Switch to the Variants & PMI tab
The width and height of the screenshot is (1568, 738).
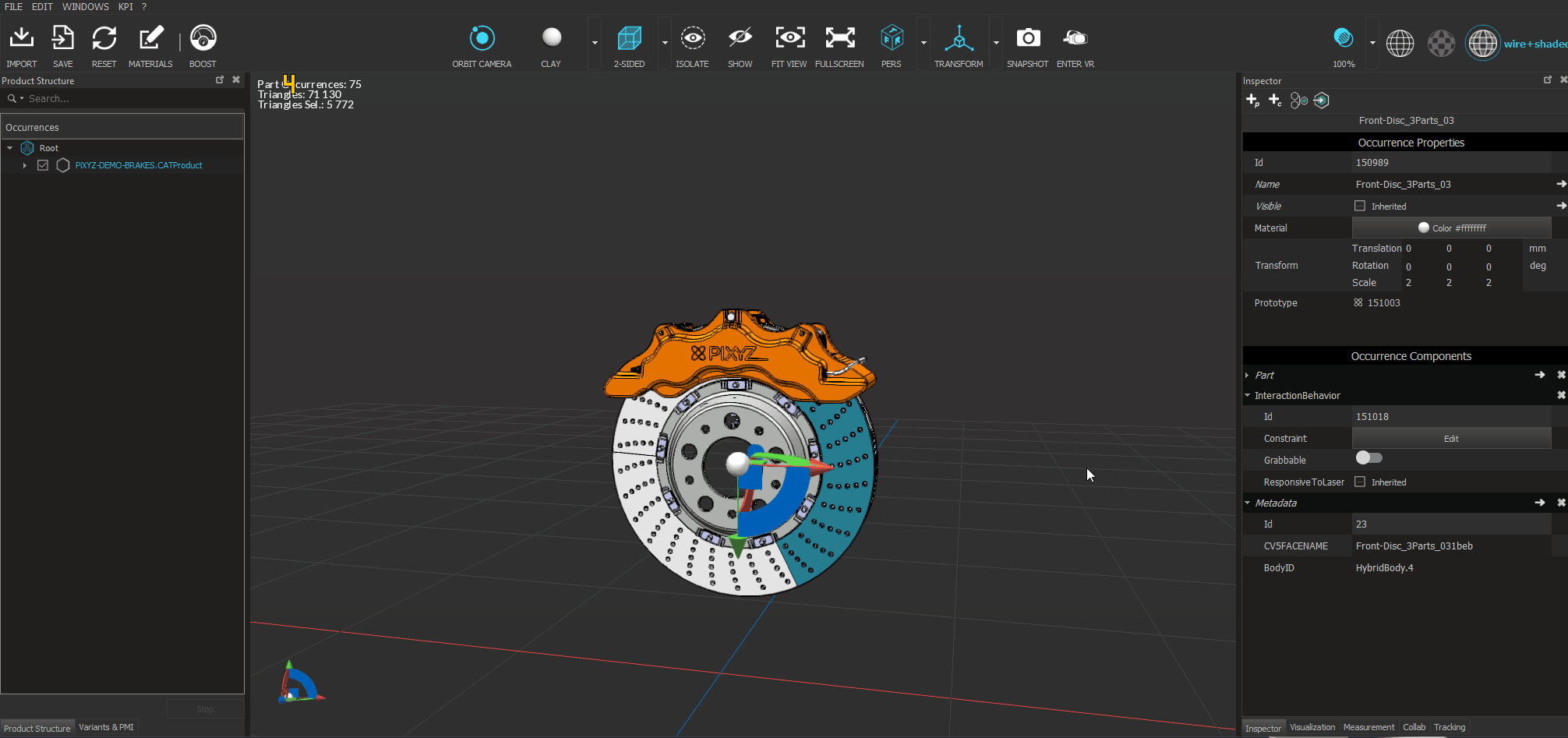pyautogui.click(x=106, y=727)
